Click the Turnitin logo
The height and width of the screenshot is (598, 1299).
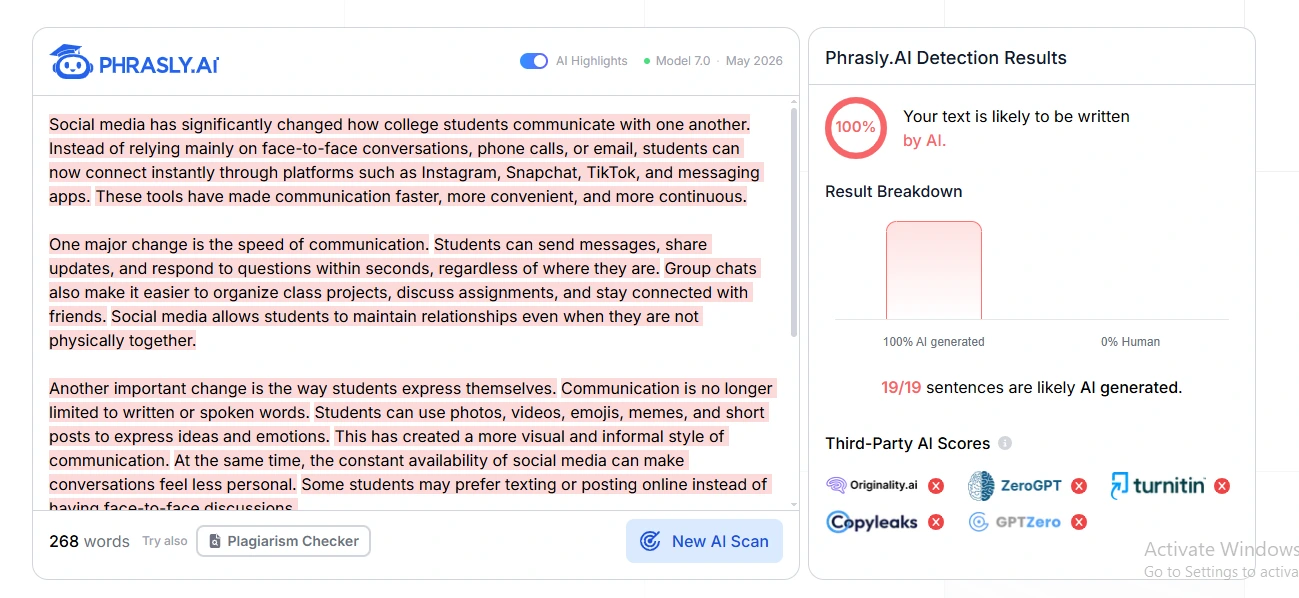1158,486
